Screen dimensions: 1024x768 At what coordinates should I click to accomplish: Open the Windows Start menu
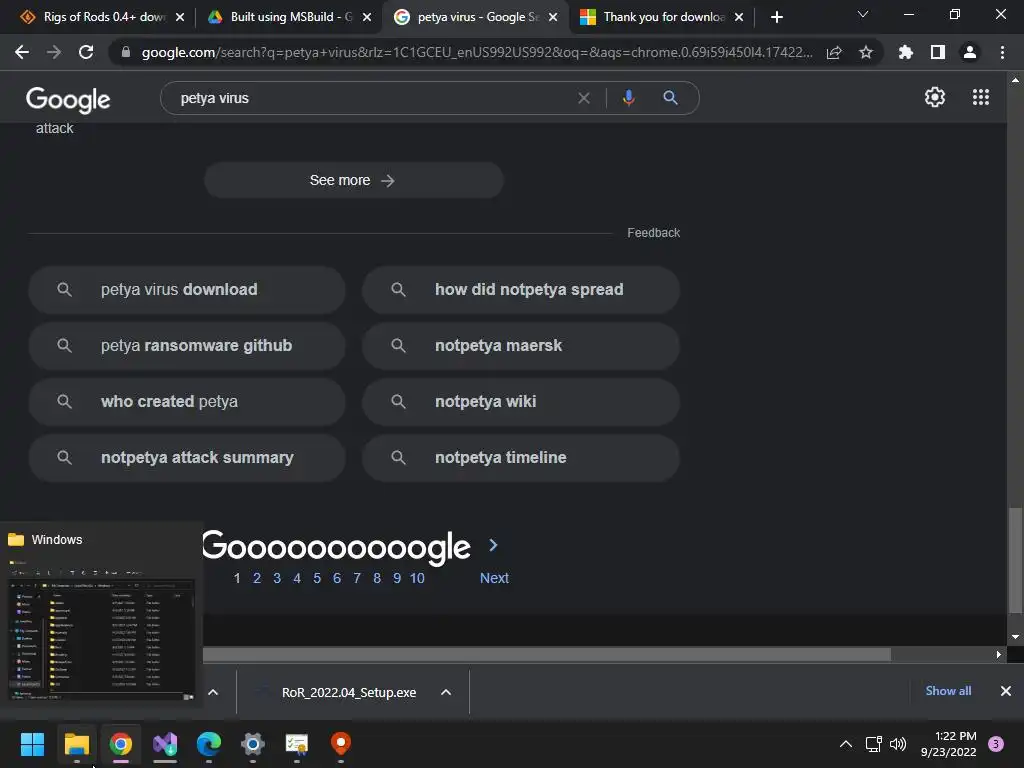click(x=32, y=744)
